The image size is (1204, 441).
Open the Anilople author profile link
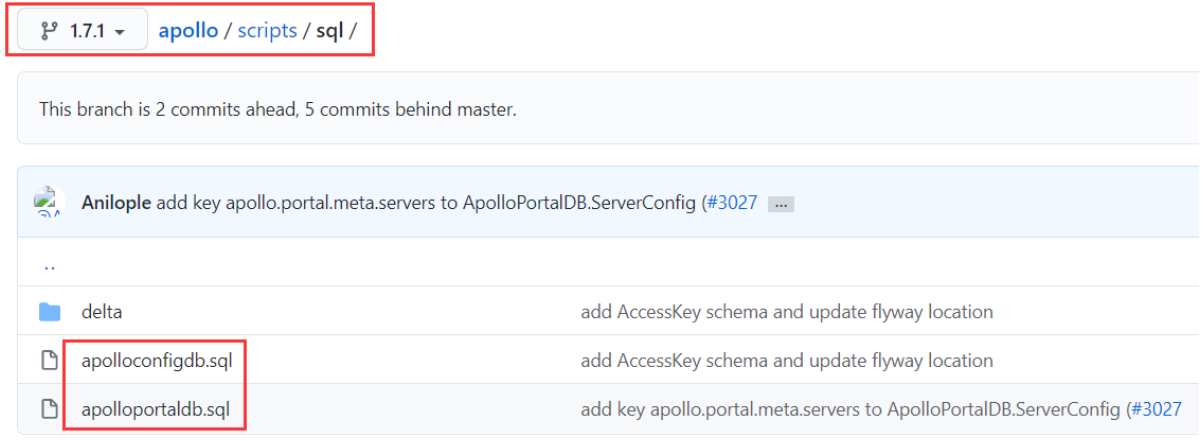point(116,203)
